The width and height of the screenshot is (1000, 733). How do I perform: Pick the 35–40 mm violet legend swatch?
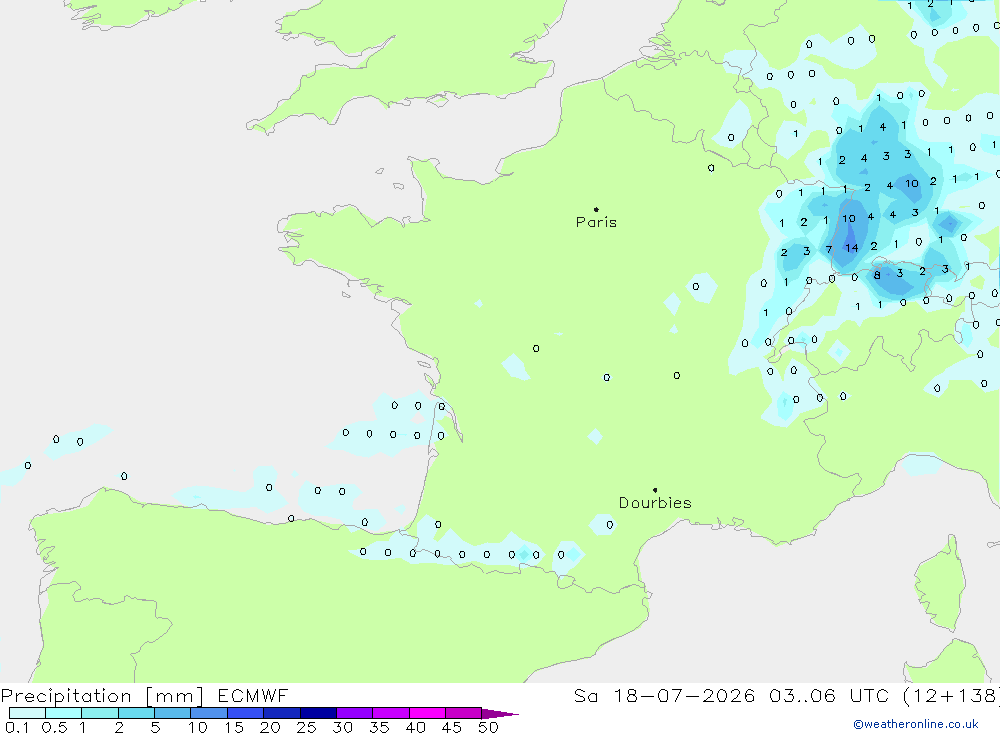click(391, 713)
